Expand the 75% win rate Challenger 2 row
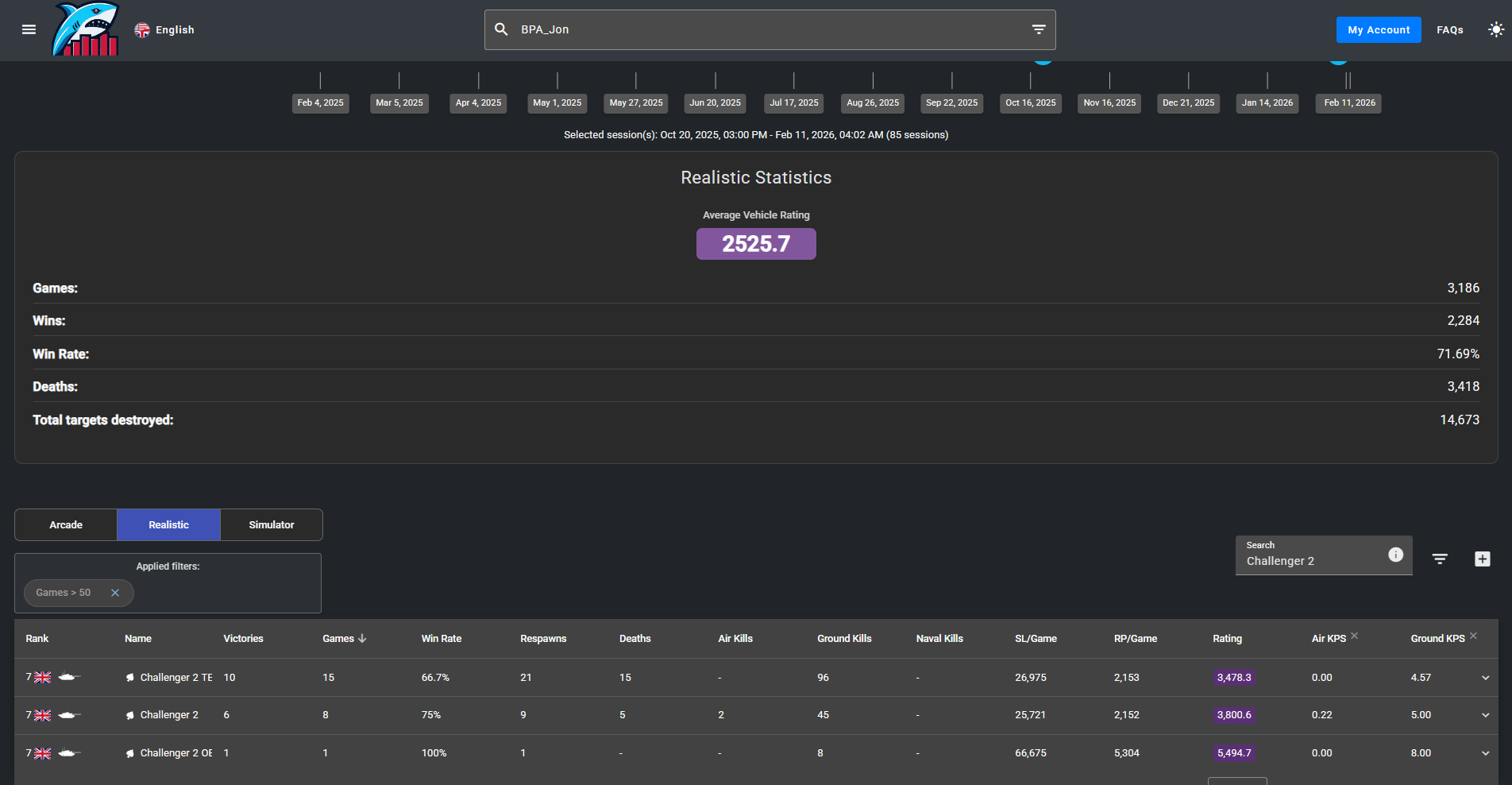 pyautogui.click(x=1485, y=715)
